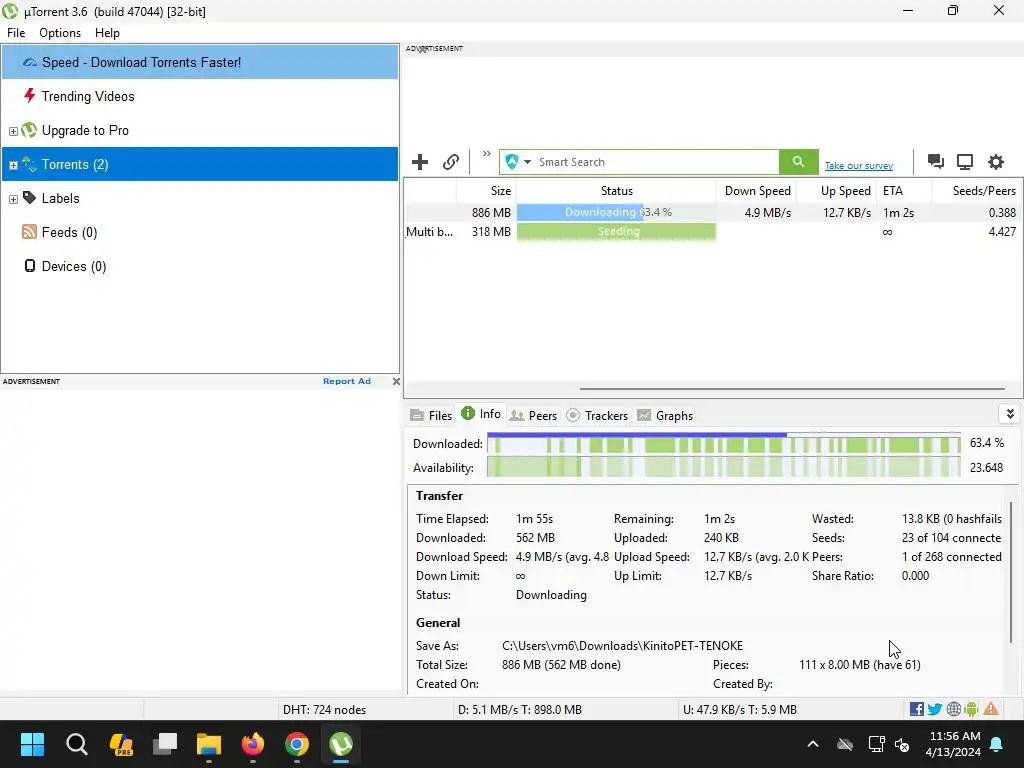Viewport: 1024px width, 768px height.
Task: Sort by Down Speed column header
Action: [x=756, y=191]
